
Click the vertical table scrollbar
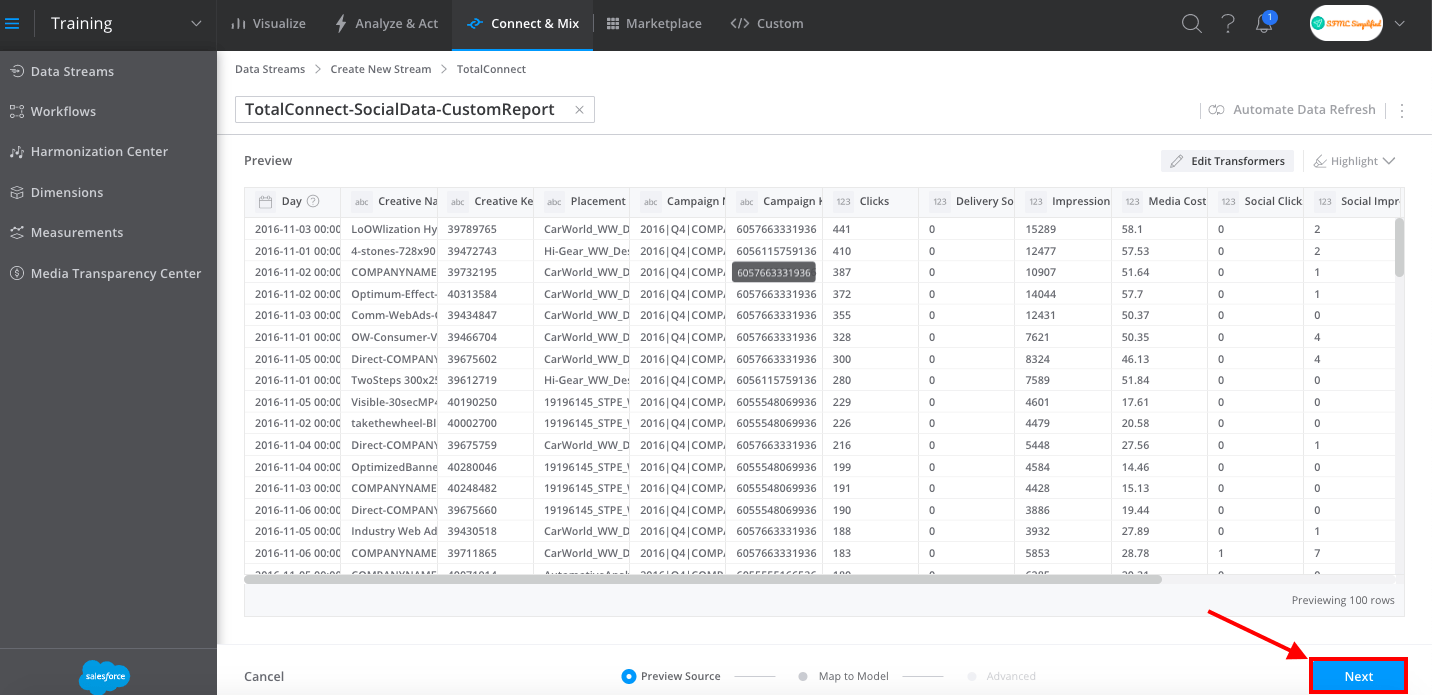click(x=1399, y=247)
